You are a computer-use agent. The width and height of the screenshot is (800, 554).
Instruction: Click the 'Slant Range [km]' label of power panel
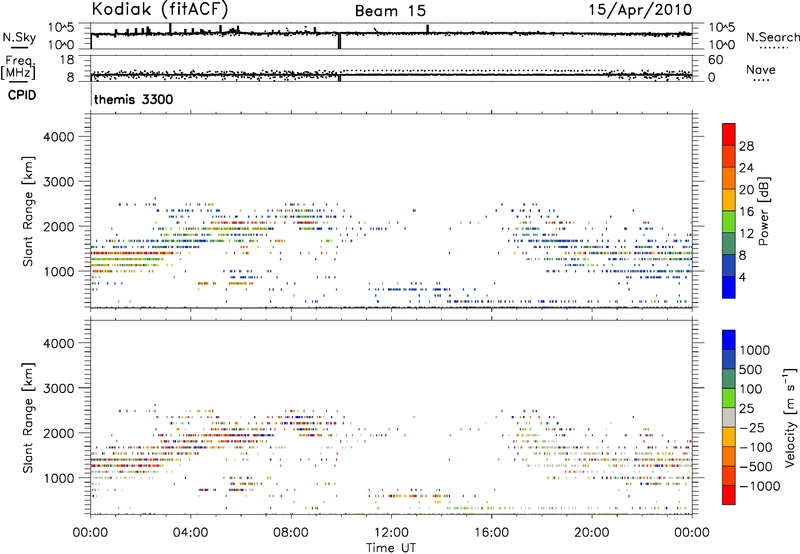28,211
